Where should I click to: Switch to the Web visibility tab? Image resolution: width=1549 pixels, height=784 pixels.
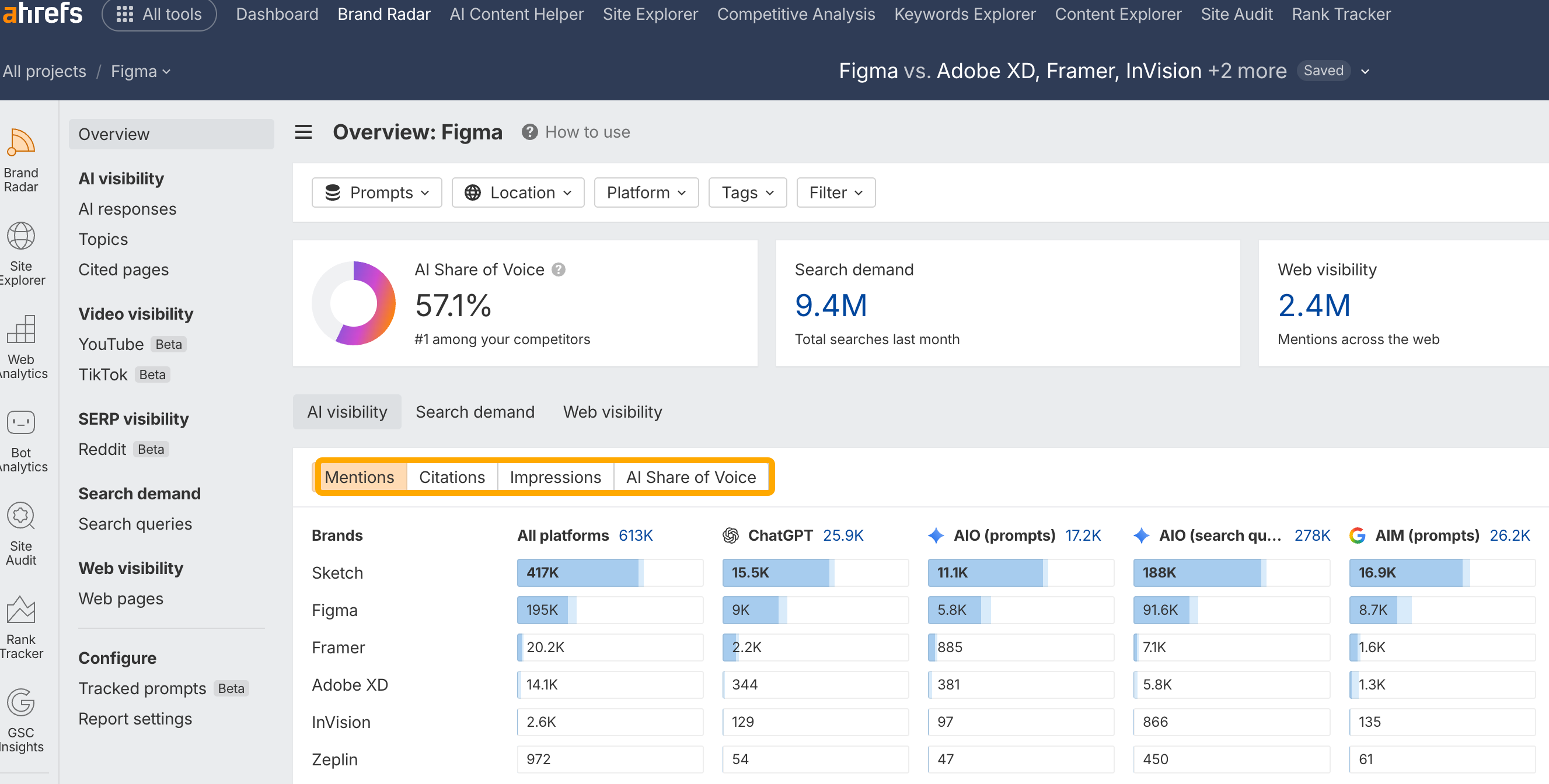tap(613, 411)
